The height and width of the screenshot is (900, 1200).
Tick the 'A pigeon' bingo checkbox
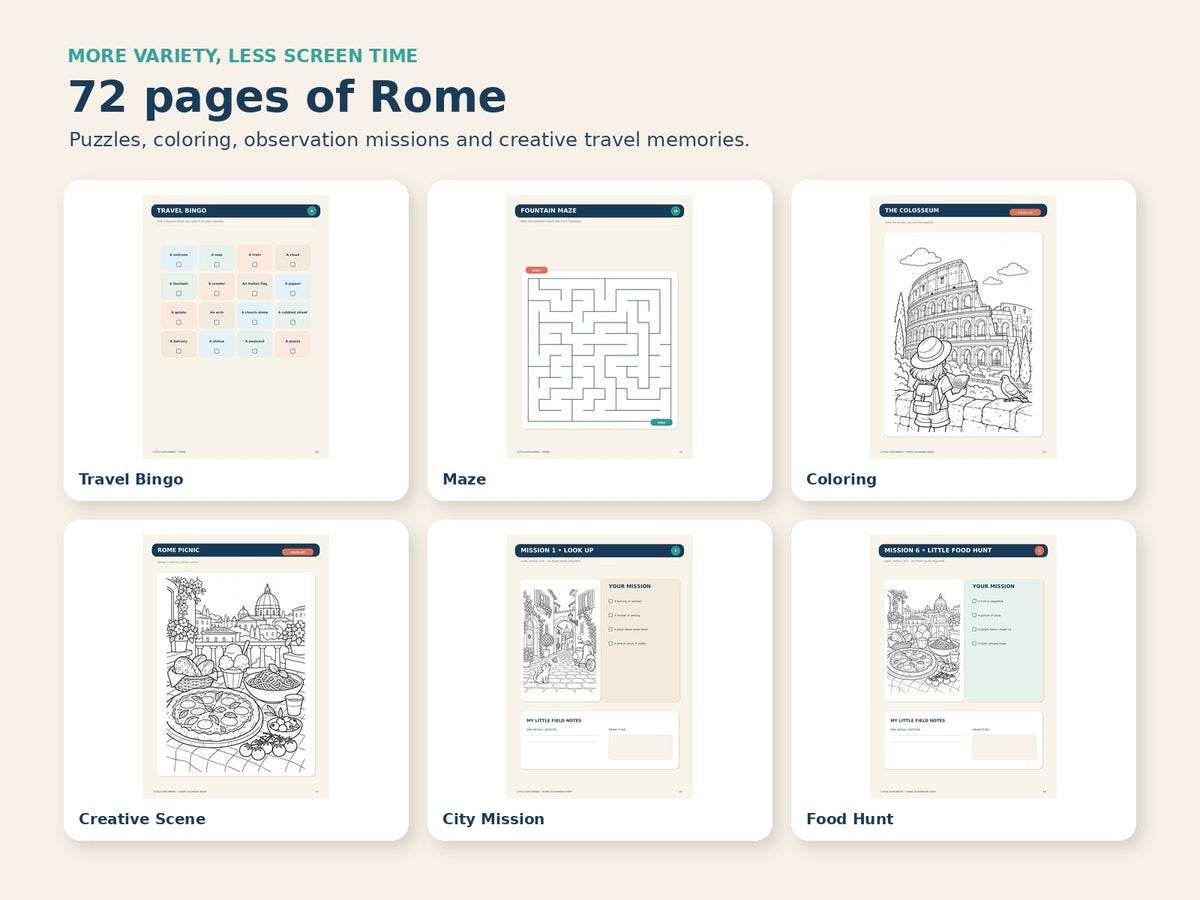(x=293, y=293)
